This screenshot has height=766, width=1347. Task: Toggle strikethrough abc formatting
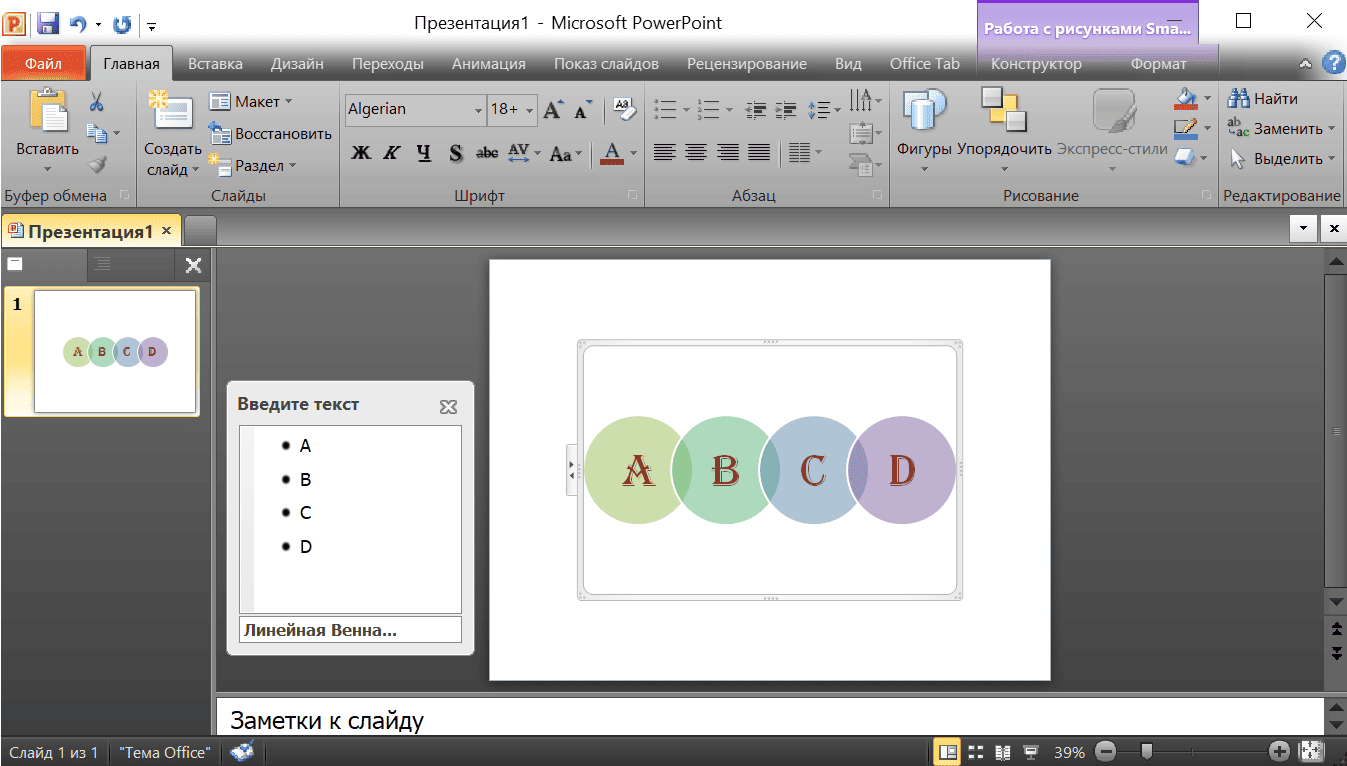pos(487,154)
